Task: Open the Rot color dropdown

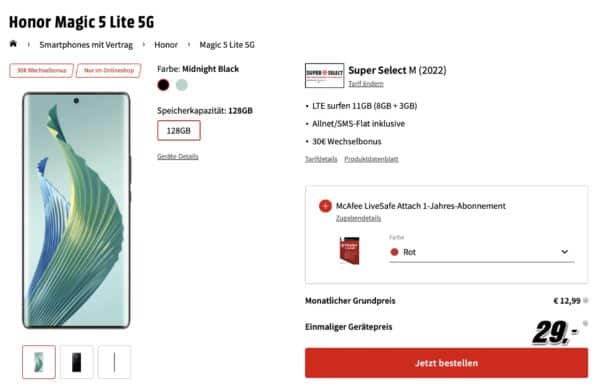Action: click(482, 252)
